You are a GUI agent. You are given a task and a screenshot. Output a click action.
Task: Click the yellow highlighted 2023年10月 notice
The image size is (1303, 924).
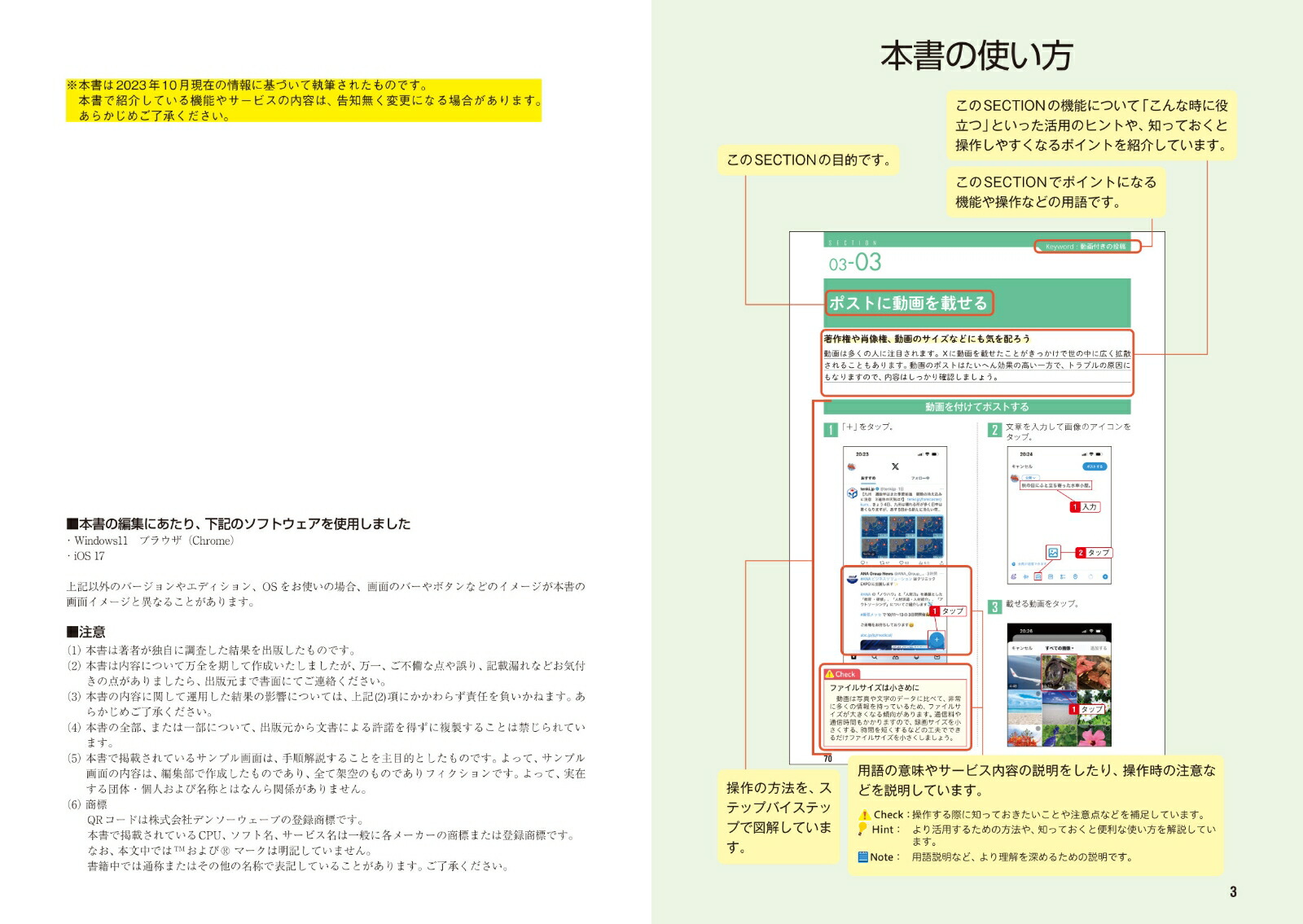[304, 100]
